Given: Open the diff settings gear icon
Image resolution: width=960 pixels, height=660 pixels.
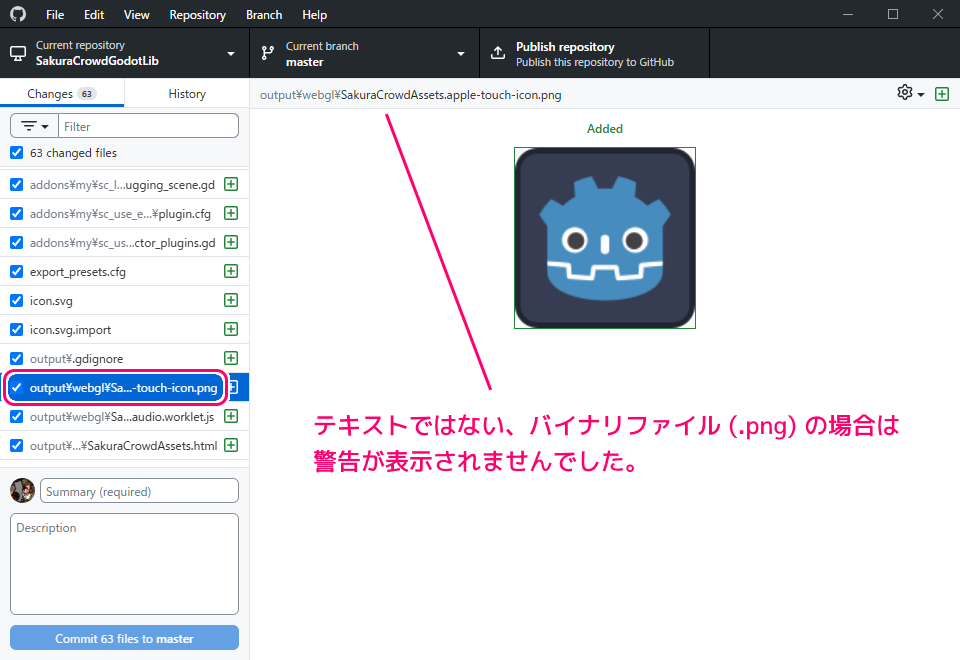Looking at the screenshot, I should point(906,93).
